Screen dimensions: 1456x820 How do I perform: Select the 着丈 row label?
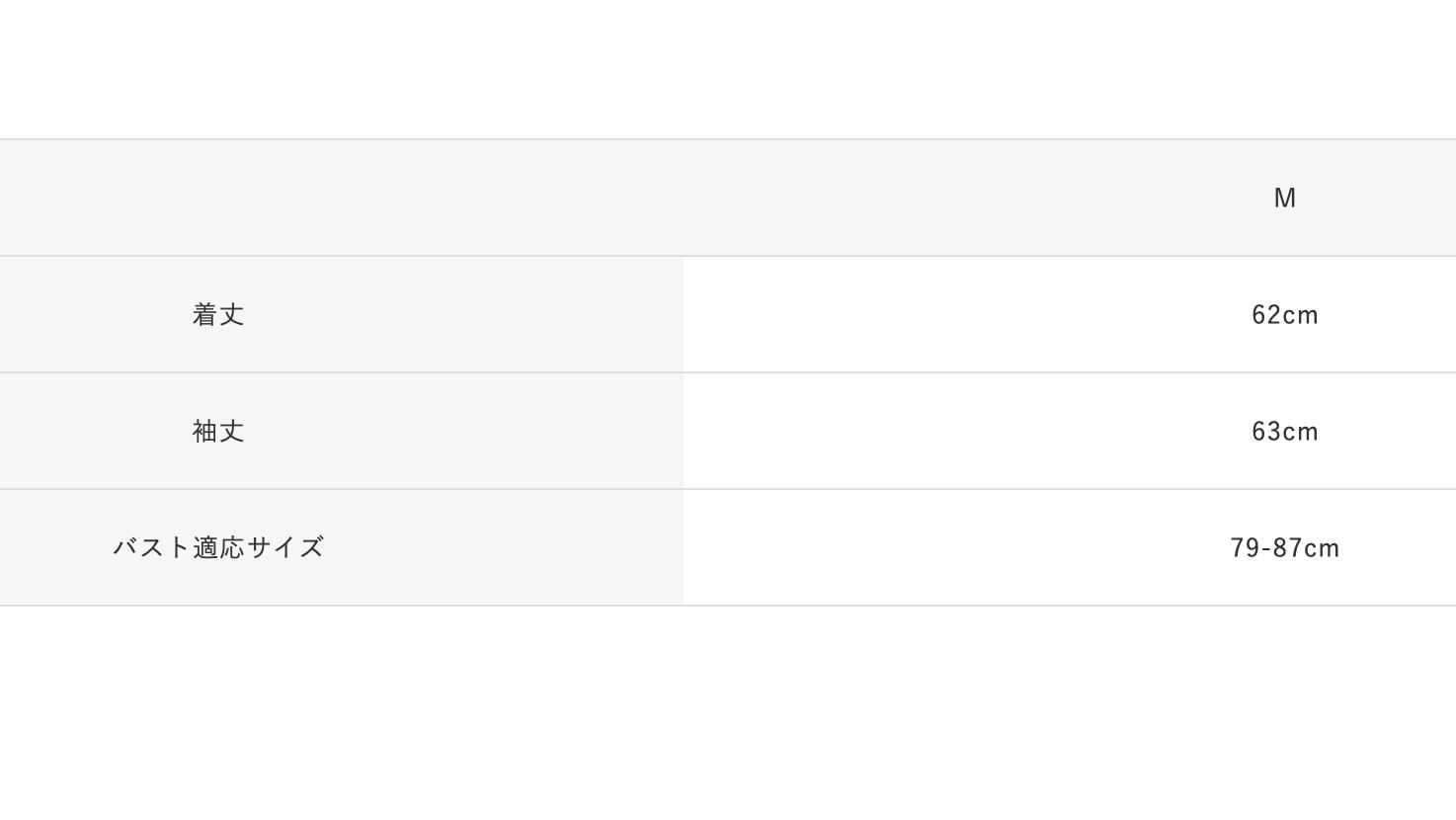pyautogui.click(x=218, y=314)
